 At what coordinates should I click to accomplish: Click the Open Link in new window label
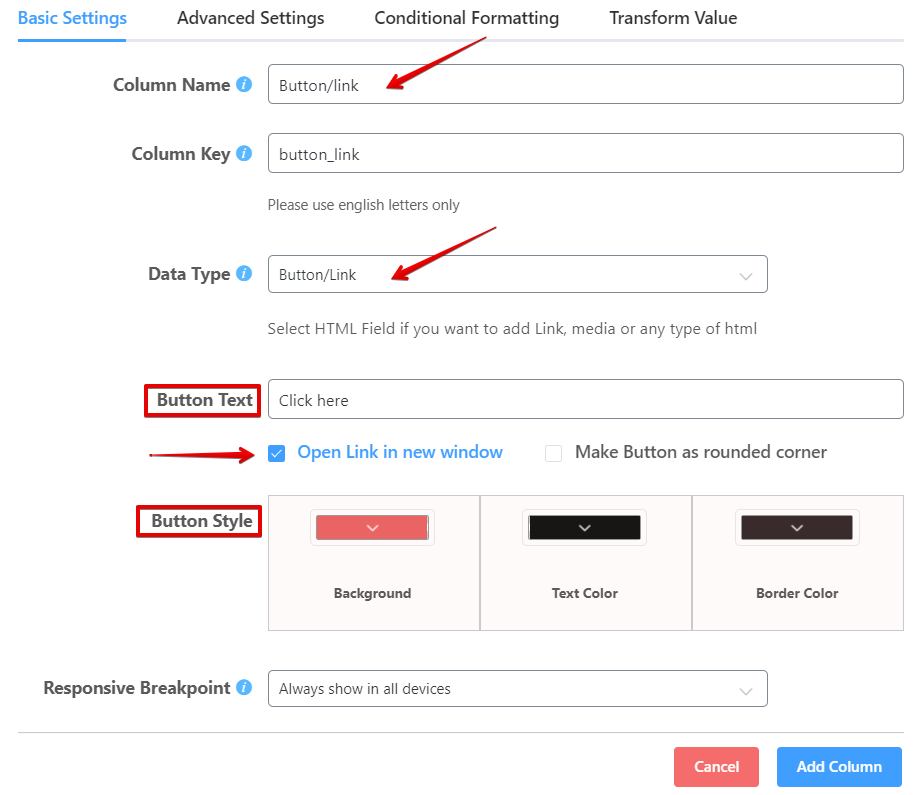click(x=400, y=452)
